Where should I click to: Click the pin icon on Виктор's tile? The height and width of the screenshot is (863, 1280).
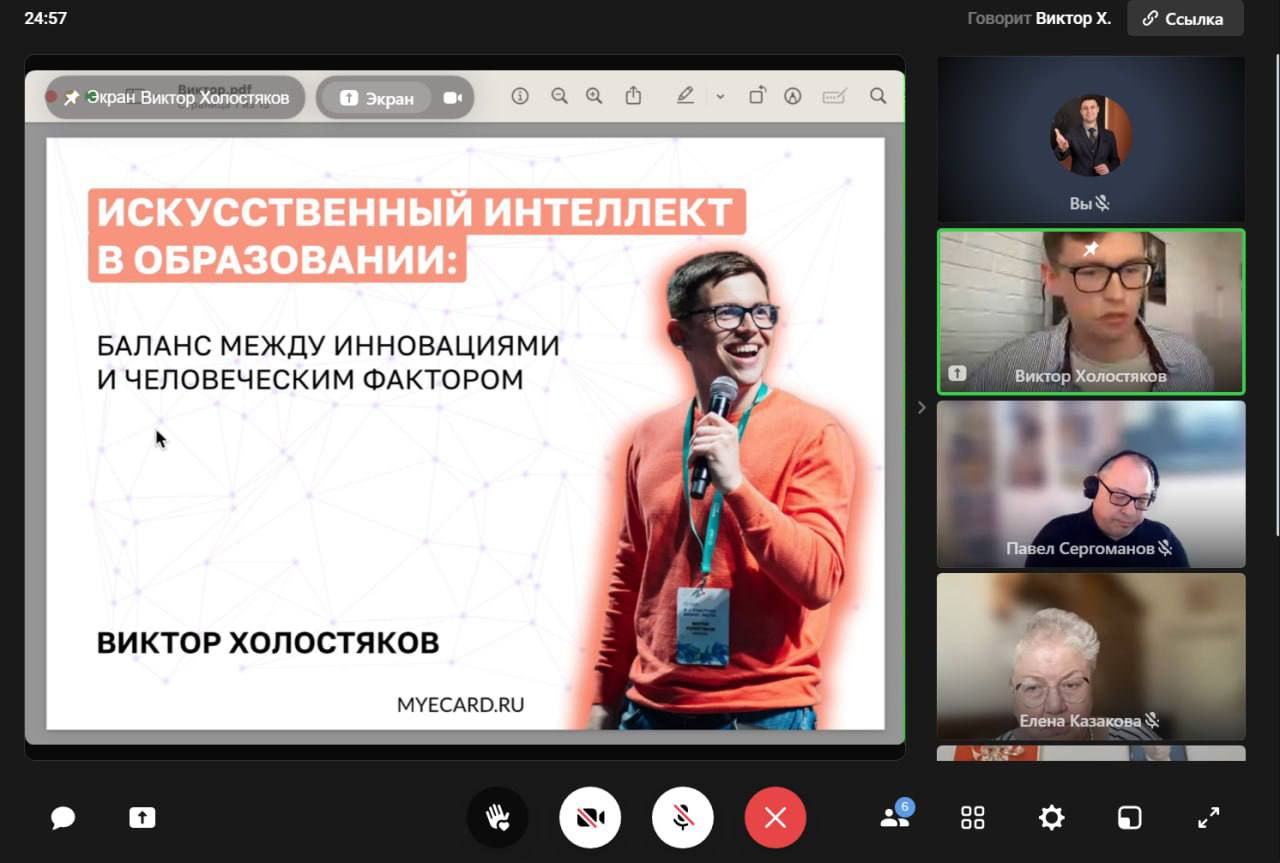1091,248
